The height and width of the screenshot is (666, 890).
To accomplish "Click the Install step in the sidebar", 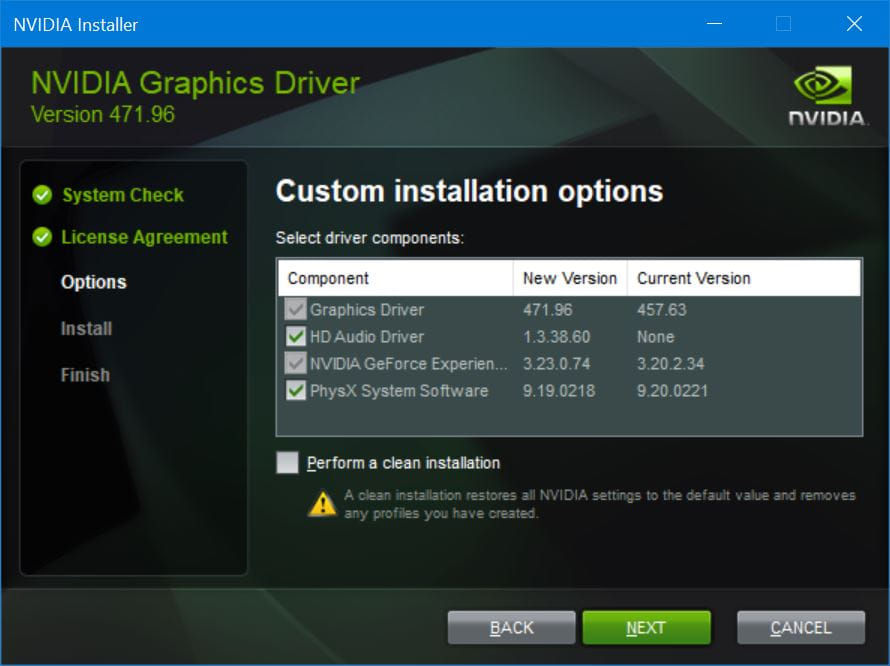I will click(x=85, y=328).
